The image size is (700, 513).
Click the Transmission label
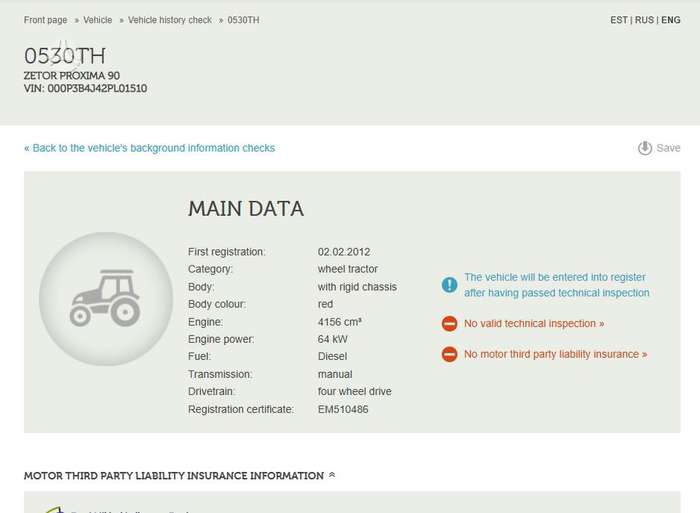point(220,374)
